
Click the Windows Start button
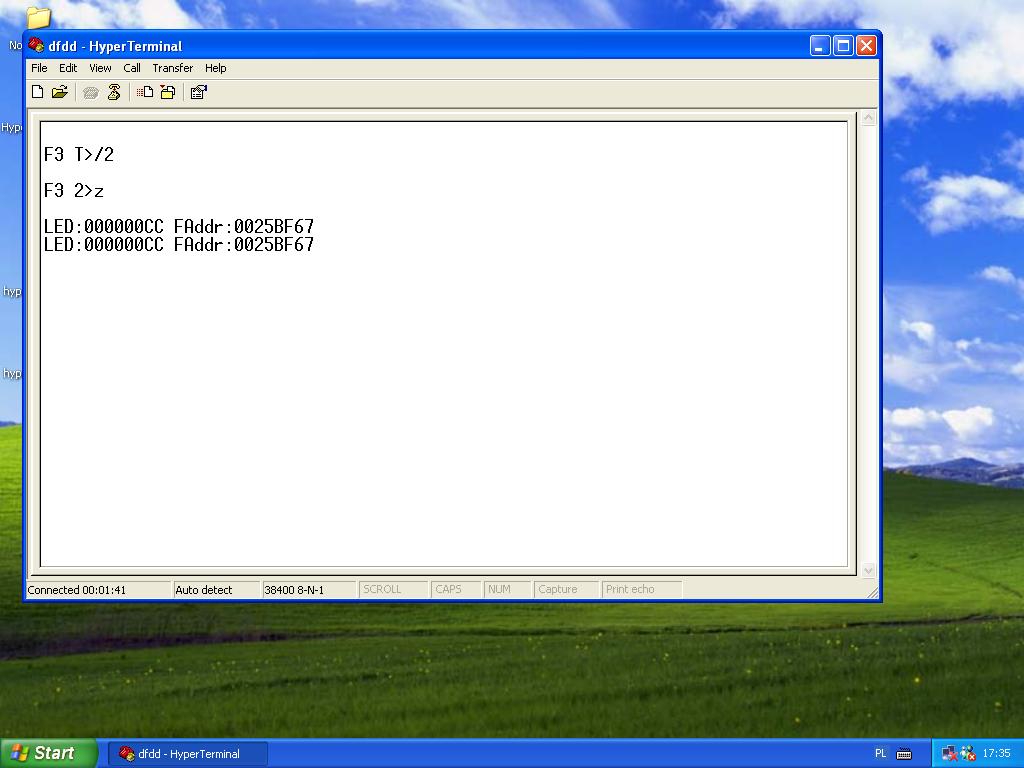pos(49,753)
